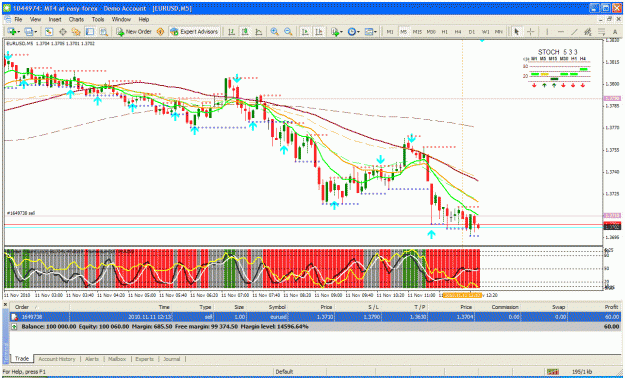Switch to Candlesticks chart display
This screenshot has width=625, height=378.
tap(245, 32)
